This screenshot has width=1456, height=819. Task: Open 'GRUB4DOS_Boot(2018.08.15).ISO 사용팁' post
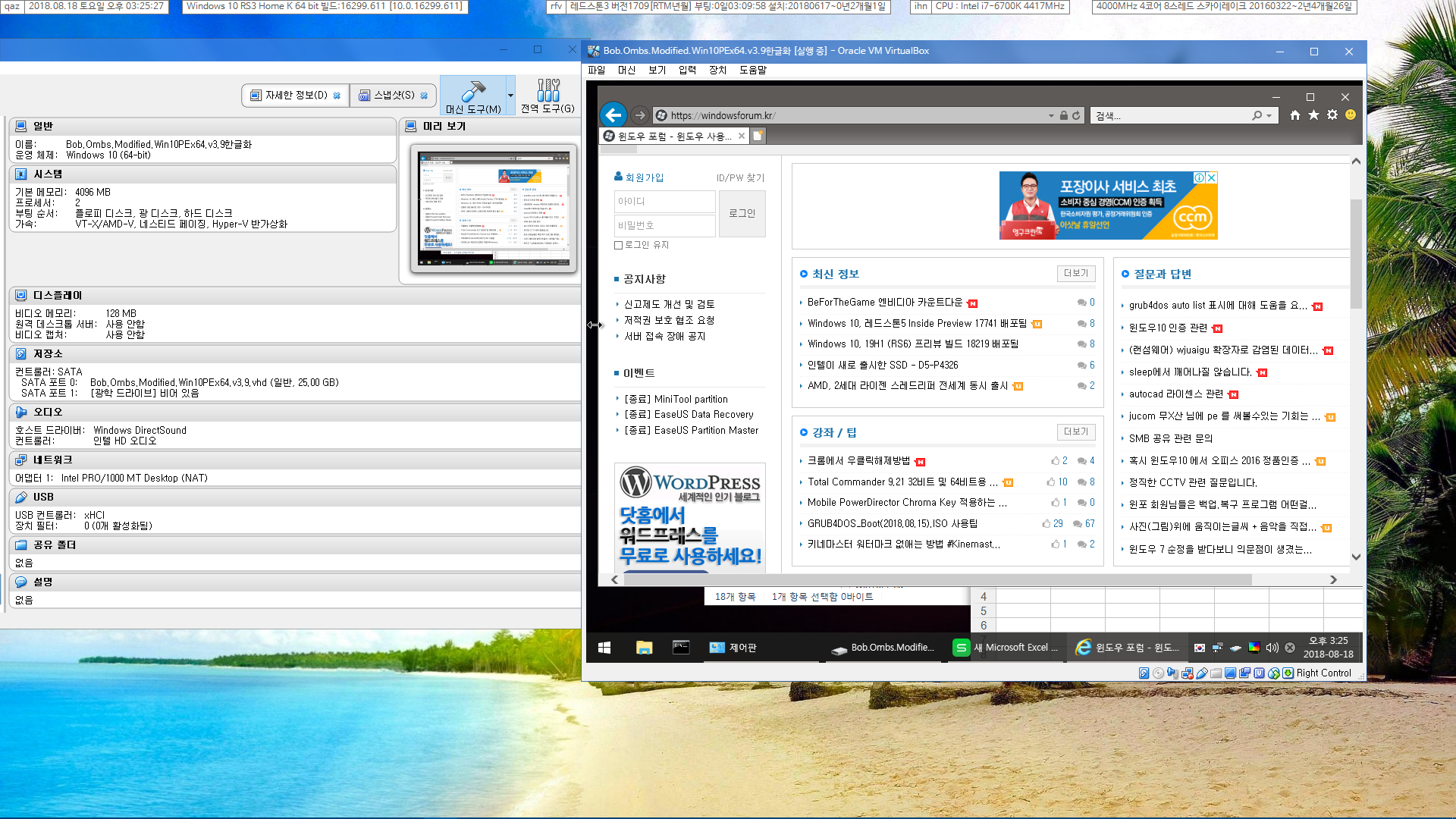[893, 524]
